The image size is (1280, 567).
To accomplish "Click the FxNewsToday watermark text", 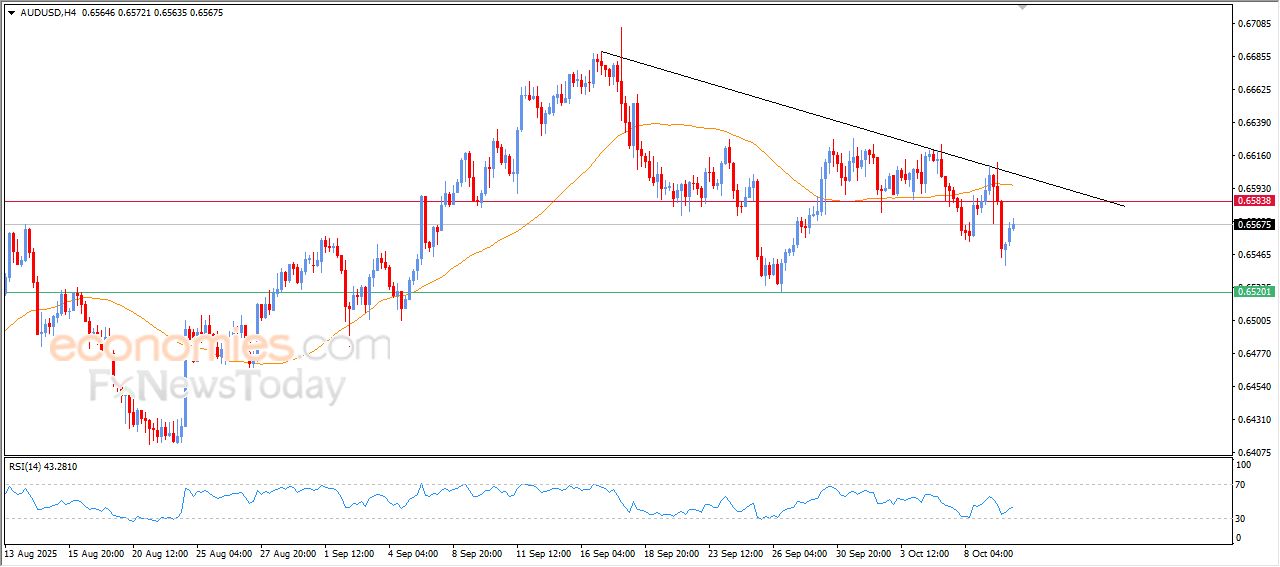I will tap(218, 386).
